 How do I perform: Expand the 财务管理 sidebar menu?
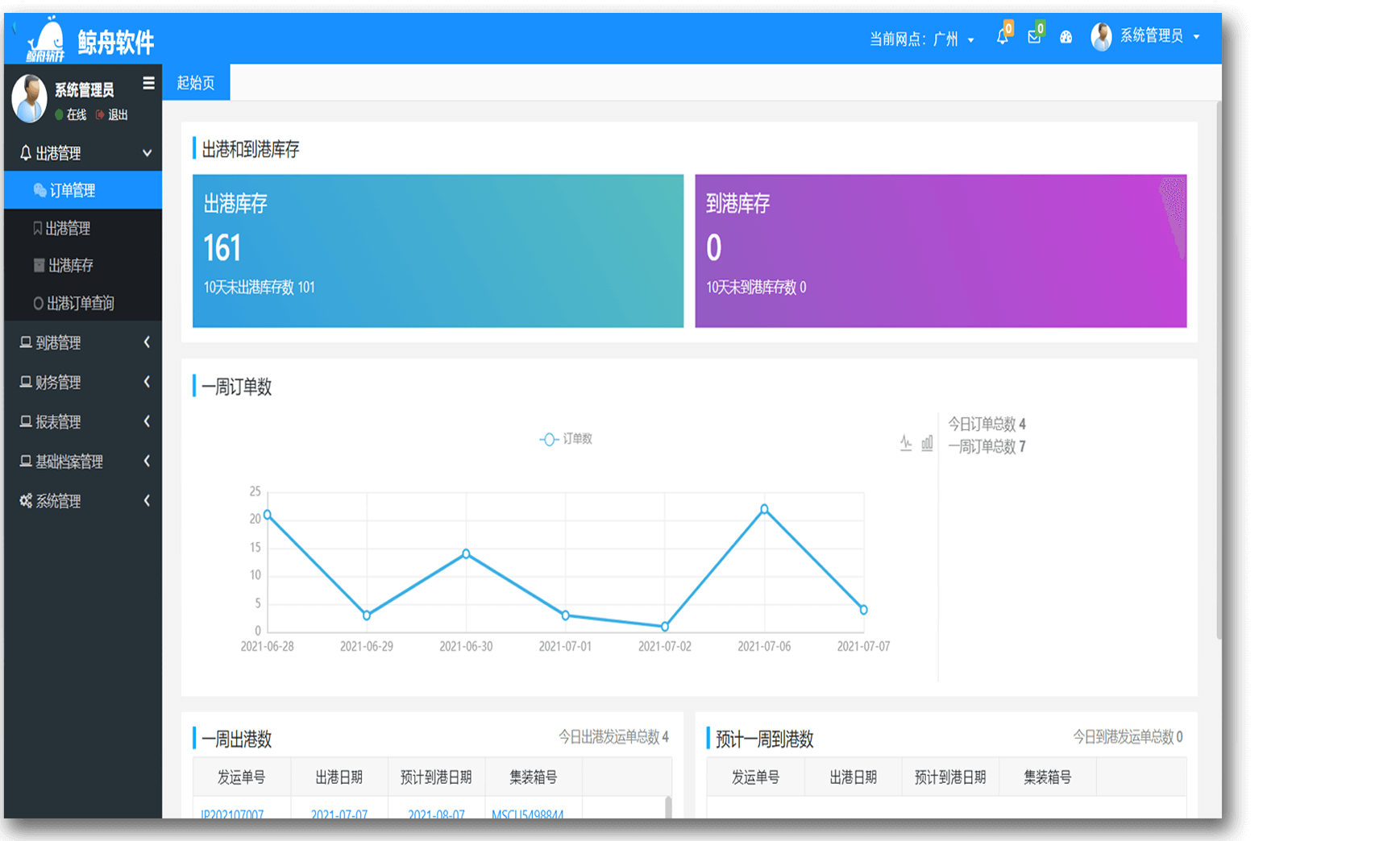pyautogui.click(x=83, y=382)
